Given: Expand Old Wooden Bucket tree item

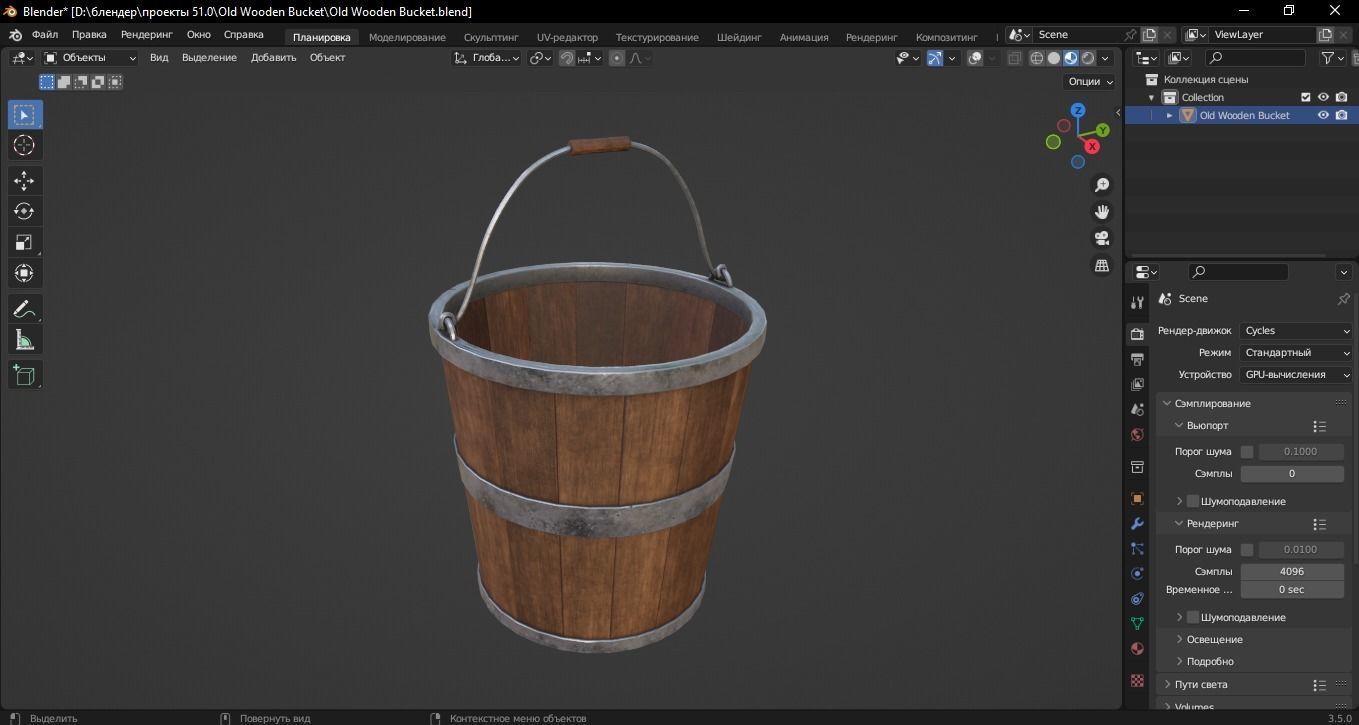Looking at the screenshot, I should [x=1170, y=115].
